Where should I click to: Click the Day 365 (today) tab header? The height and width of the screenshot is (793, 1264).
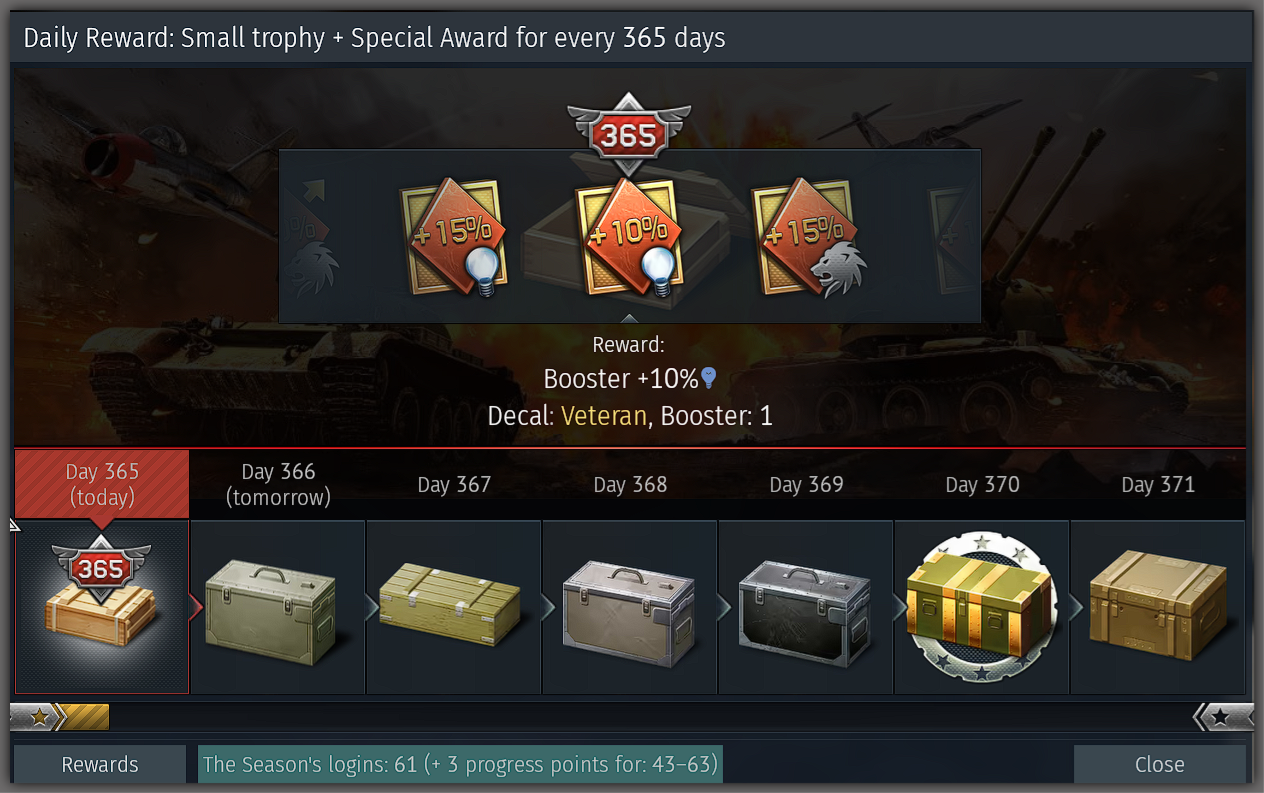[x=102, y=484]
